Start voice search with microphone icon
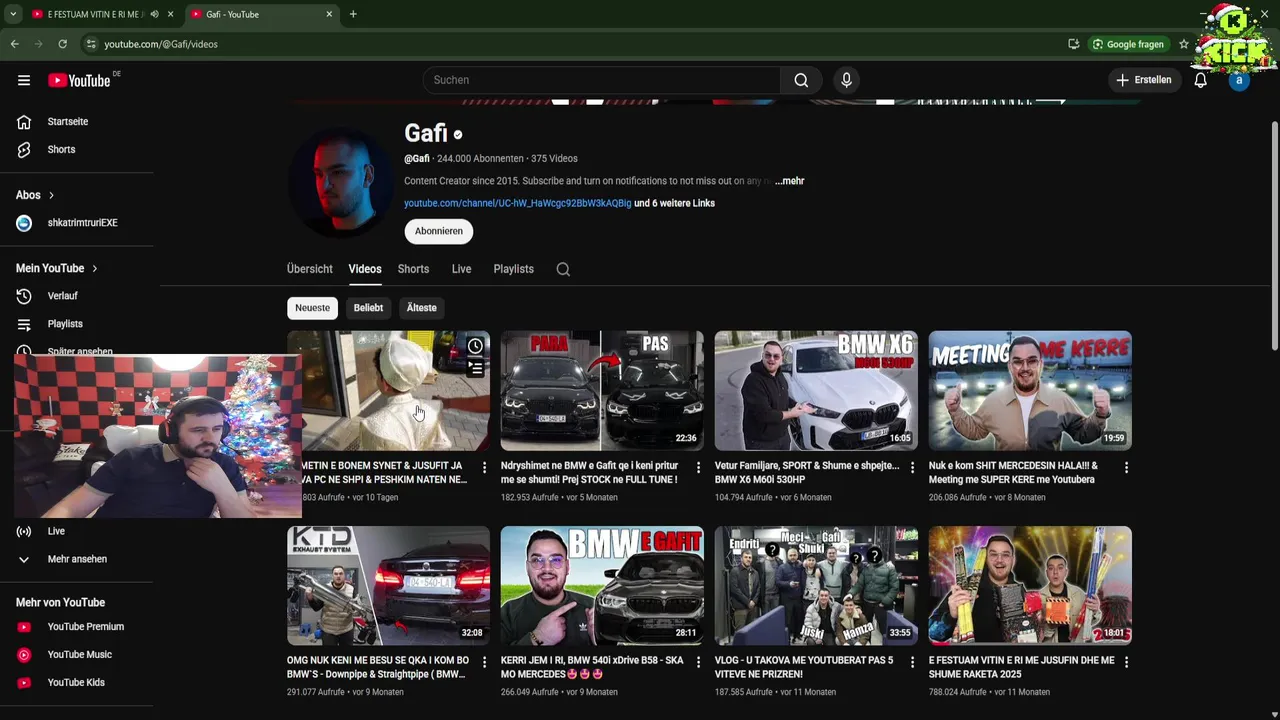1280x720 pixels. [846, 80]
